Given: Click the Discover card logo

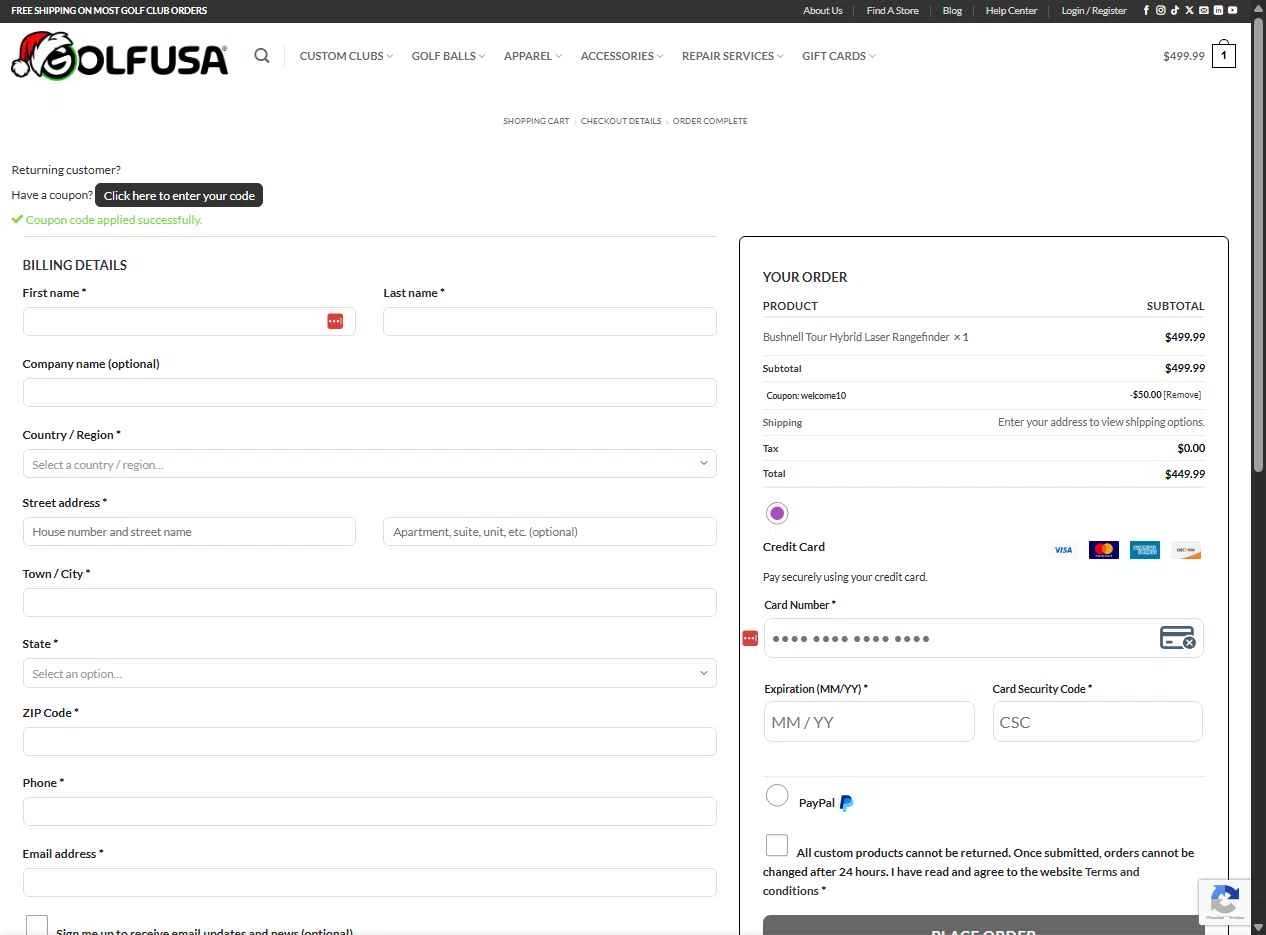Looking at the screenshot, I should (x=1186, y=550).
